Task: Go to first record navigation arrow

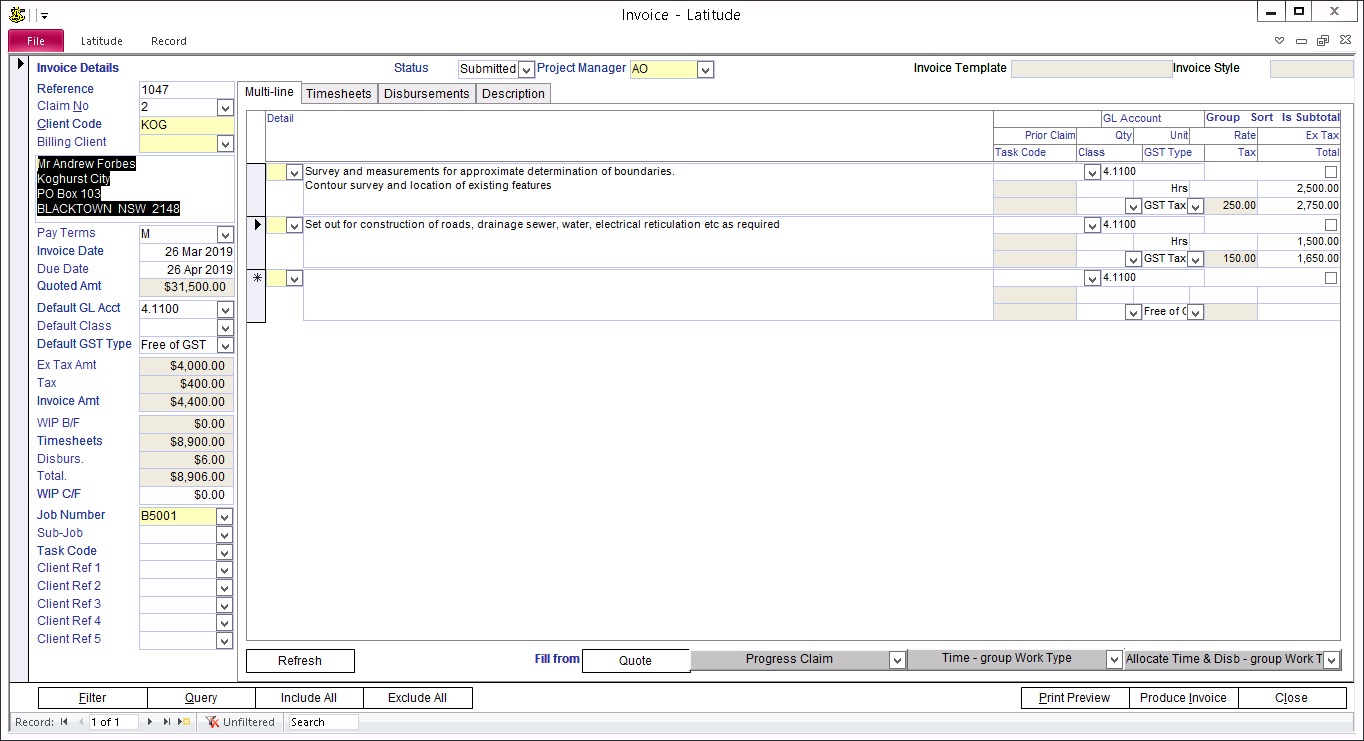Action: point(64,722)
